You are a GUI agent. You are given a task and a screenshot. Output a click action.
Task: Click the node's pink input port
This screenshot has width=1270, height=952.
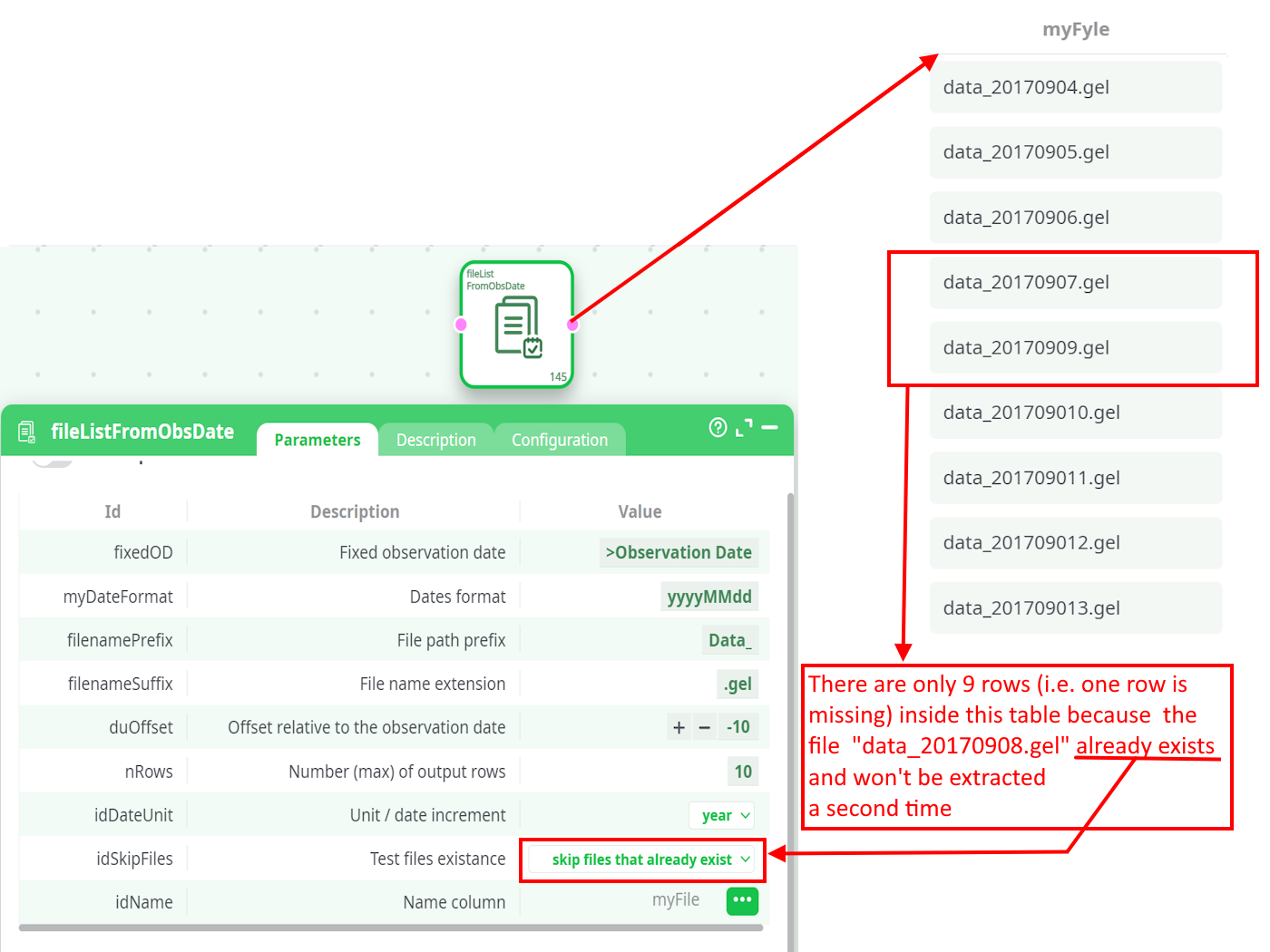point(461,325)
